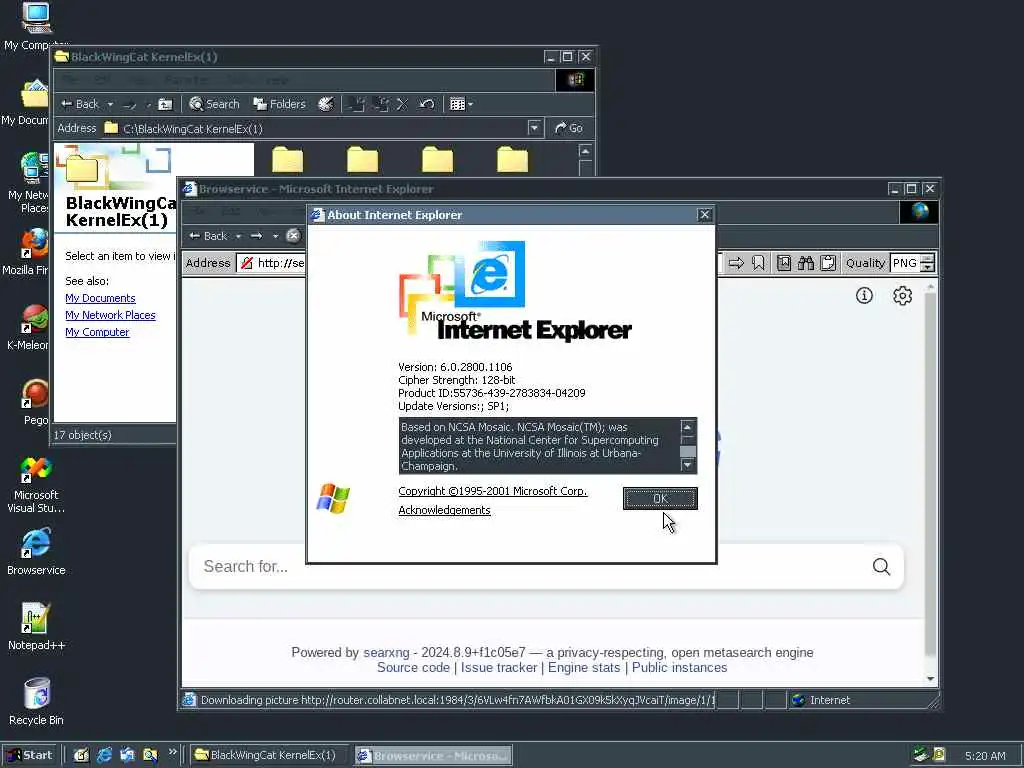The width and height of the screenshot is (1024, 768).
Task: Click the bookmark icon in Browservice toolbar
Action: (758, 263)
